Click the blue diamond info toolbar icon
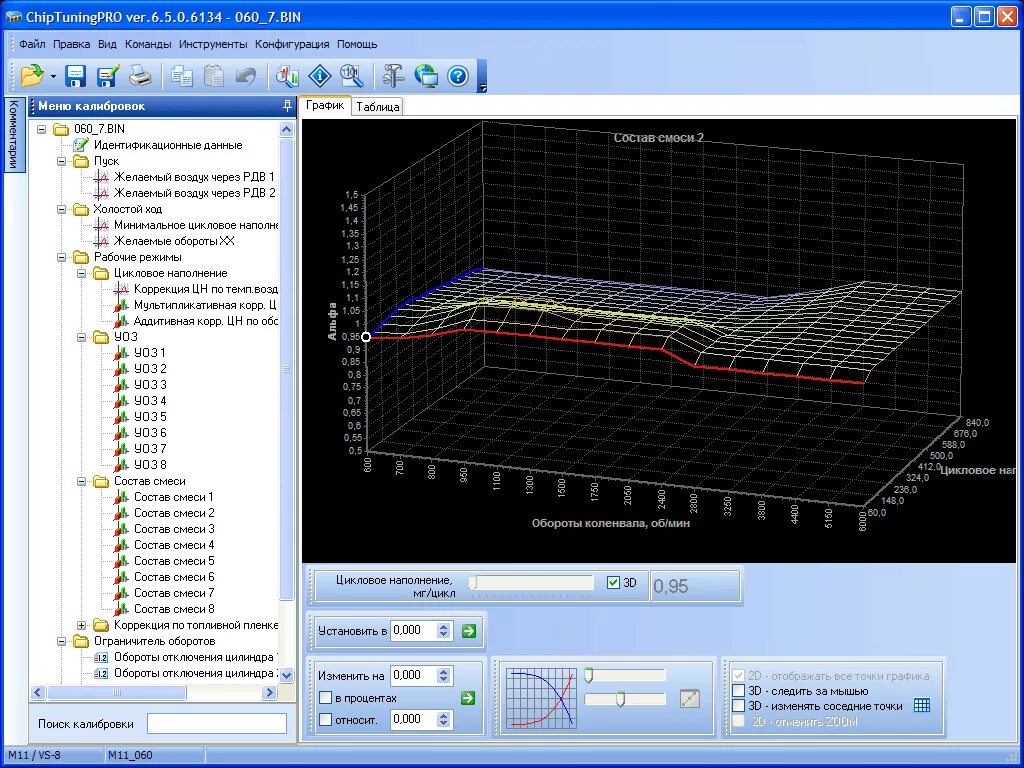The width and height of the screenshot is (1024, 768). (319, 76)
